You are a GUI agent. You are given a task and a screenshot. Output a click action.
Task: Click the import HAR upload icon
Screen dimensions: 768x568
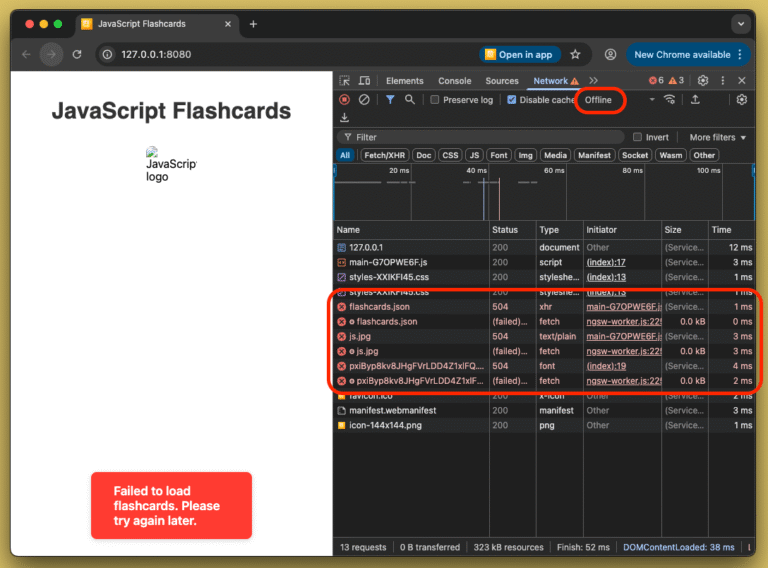tap(695, 99)
